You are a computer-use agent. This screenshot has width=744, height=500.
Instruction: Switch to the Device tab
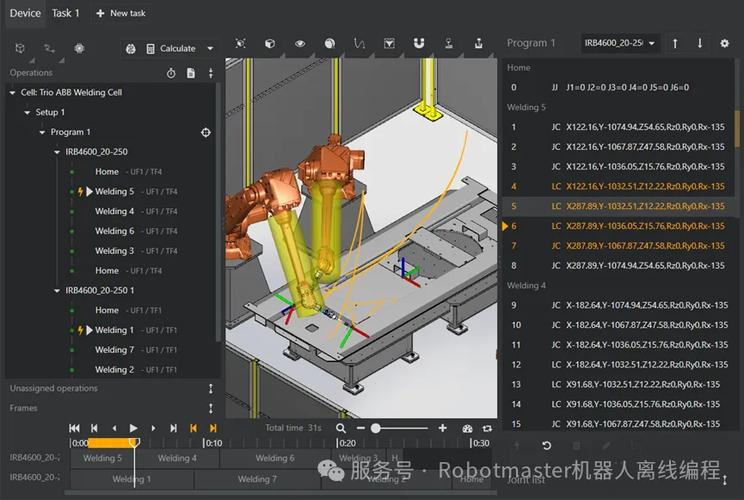coord(25,13)
